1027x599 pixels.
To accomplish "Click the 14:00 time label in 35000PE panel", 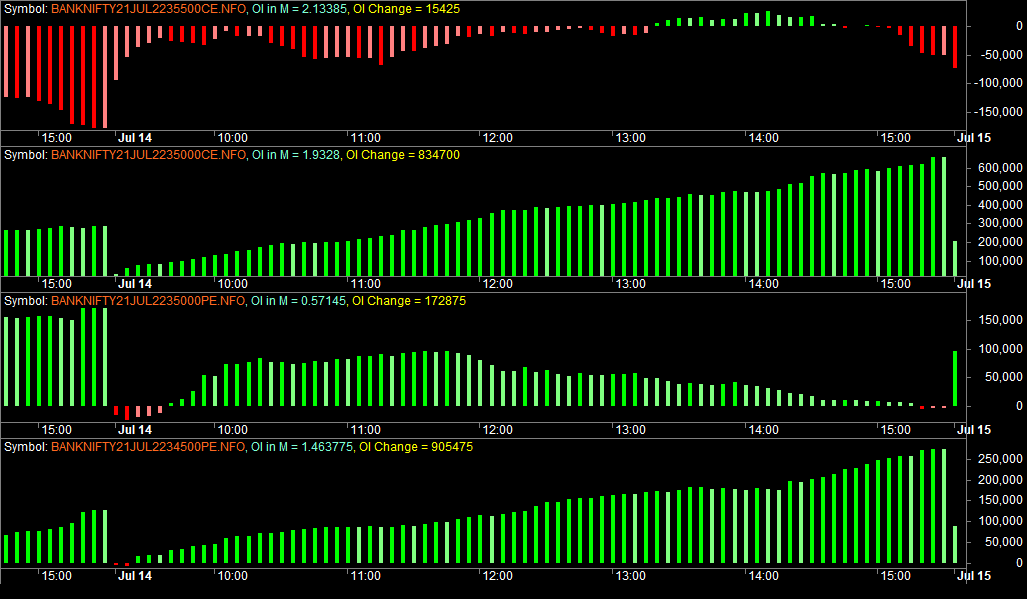I will pos(764,430).
